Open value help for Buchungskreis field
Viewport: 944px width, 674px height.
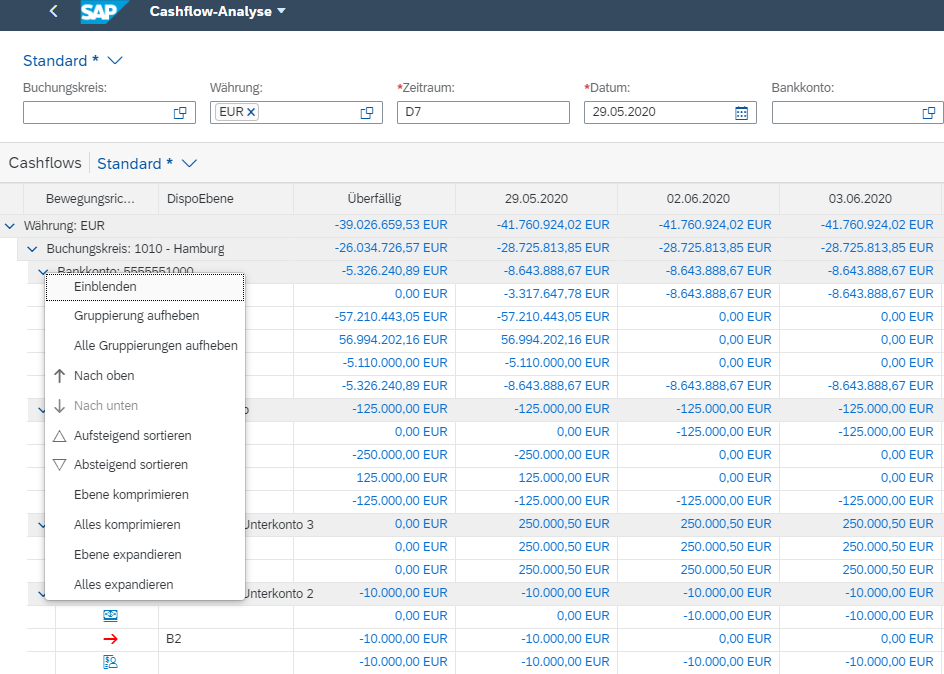pos(180,113)
